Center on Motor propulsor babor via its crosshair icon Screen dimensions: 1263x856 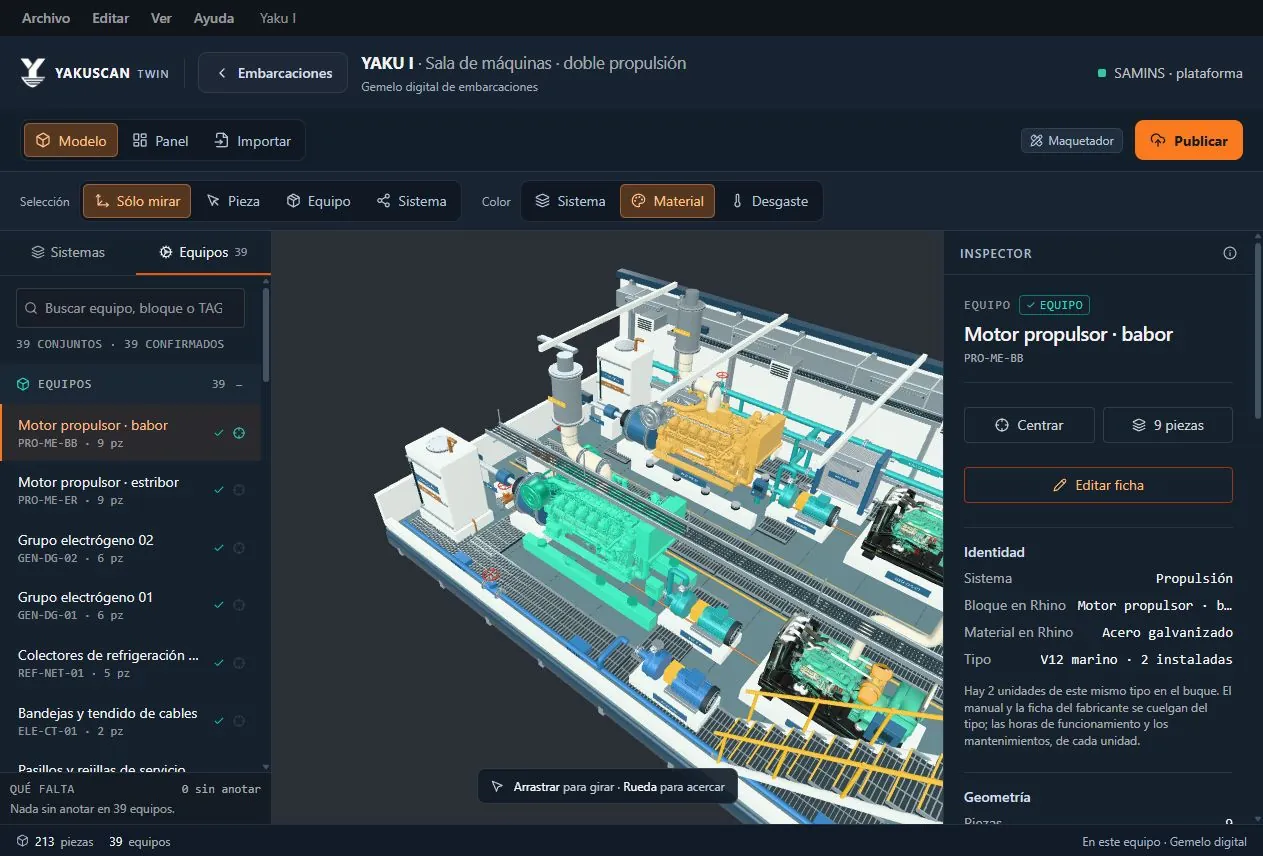point(239,433)
